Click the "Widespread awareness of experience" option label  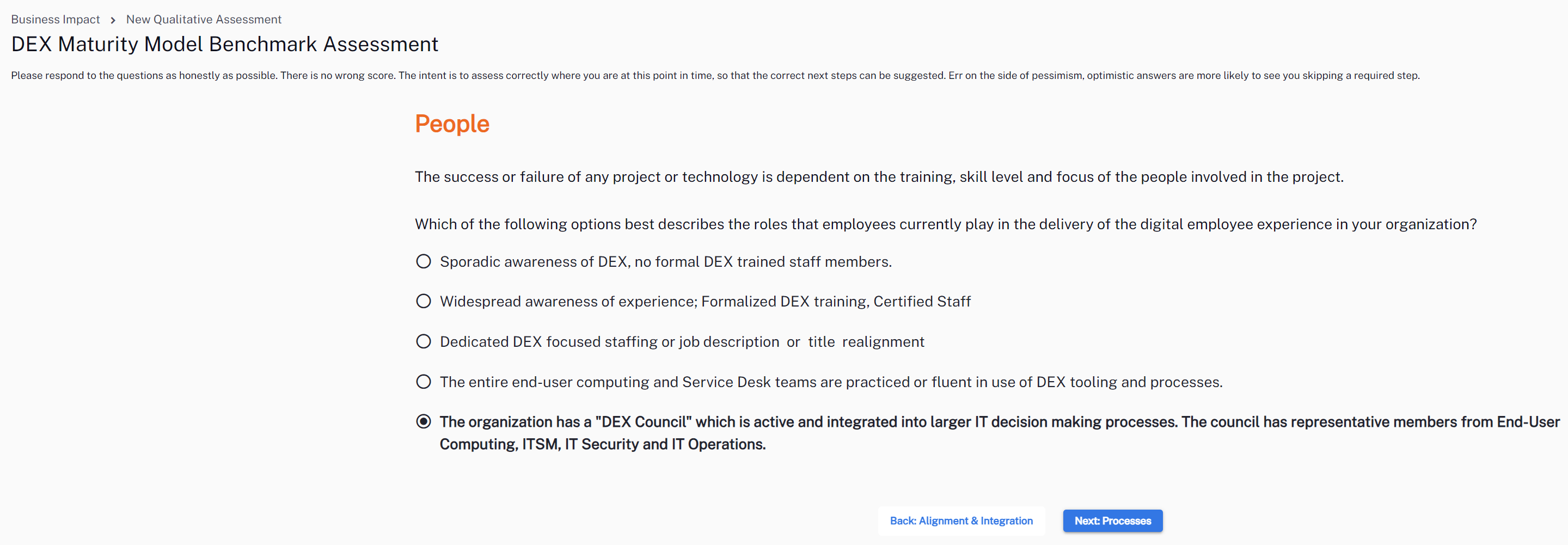coord(705,302)
